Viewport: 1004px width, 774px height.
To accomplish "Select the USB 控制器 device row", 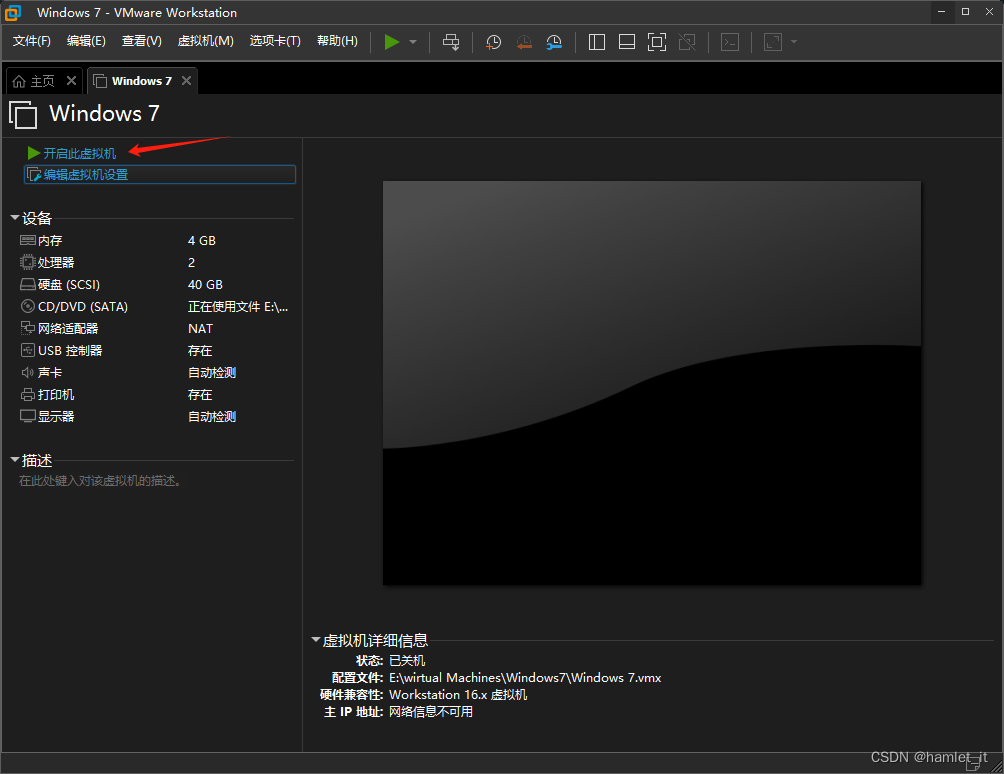I will pos(156,351).
